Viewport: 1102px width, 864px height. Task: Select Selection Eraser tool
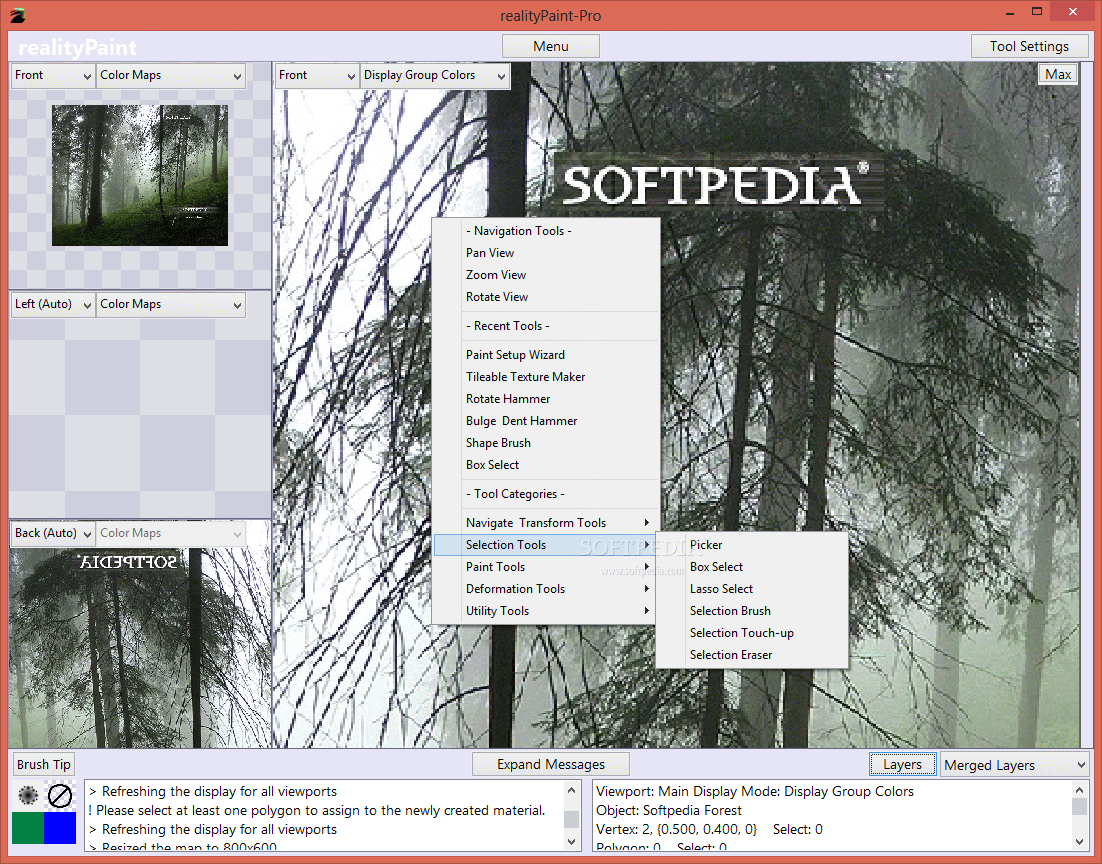pyautogui.click(x=752, y=655)
